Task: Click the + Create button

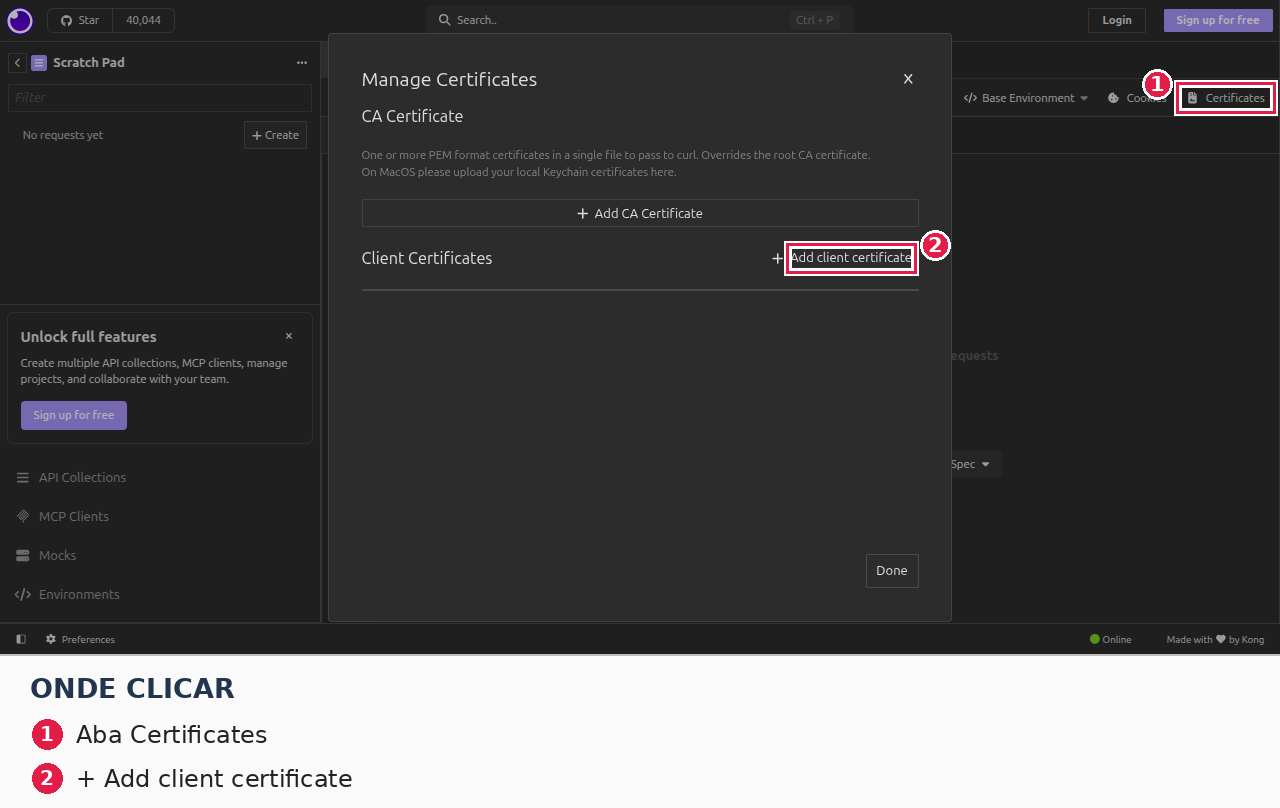Action: (275, 135)
